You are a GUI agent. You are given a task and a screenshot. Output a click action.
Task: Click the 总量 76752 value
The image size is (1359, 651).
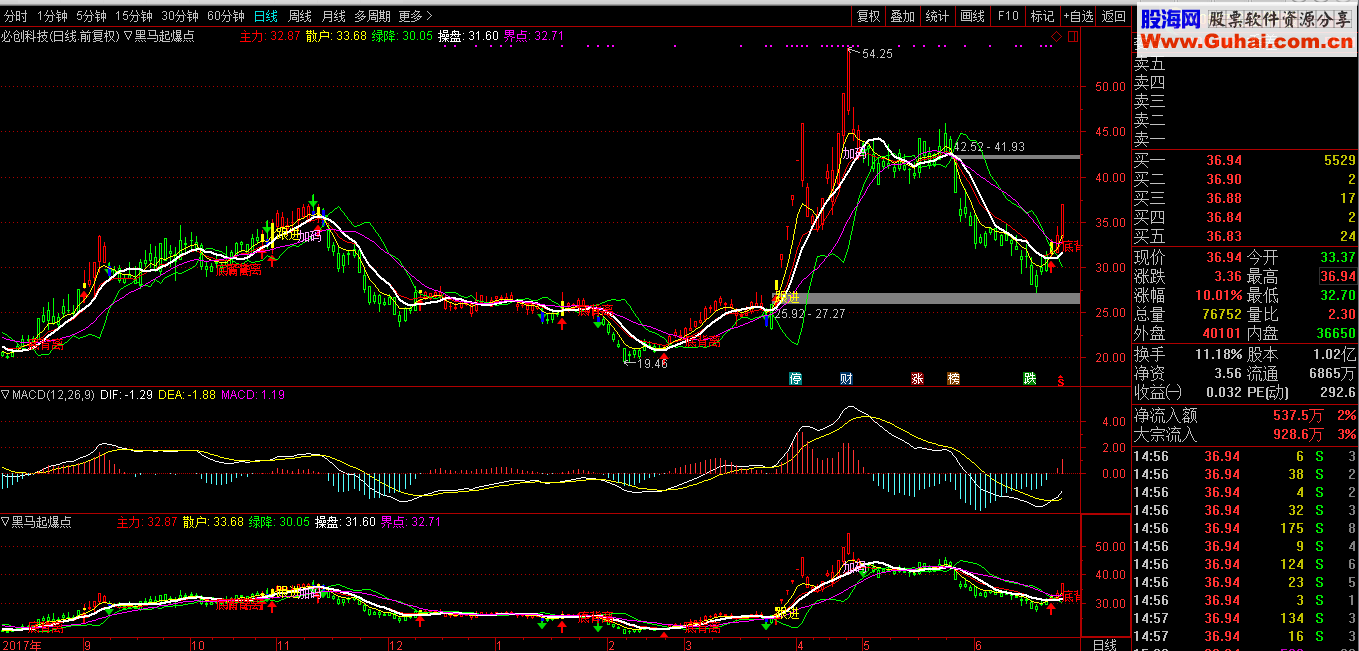point(1220,315)
